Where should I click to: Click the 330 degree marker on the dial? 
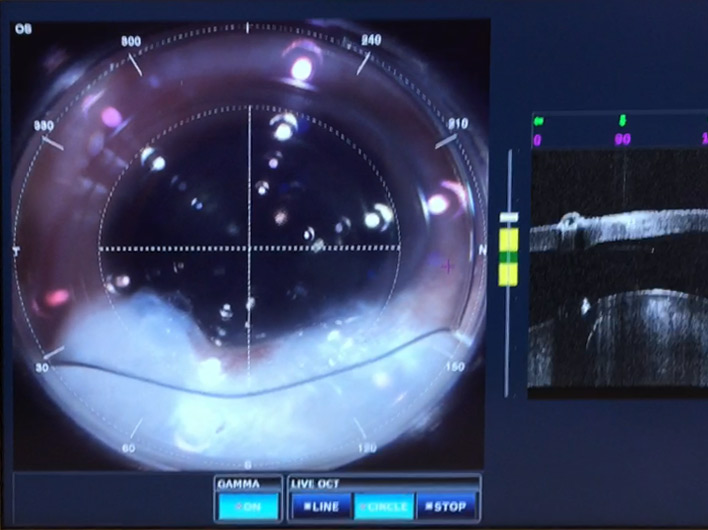click(x=44, y=126)
